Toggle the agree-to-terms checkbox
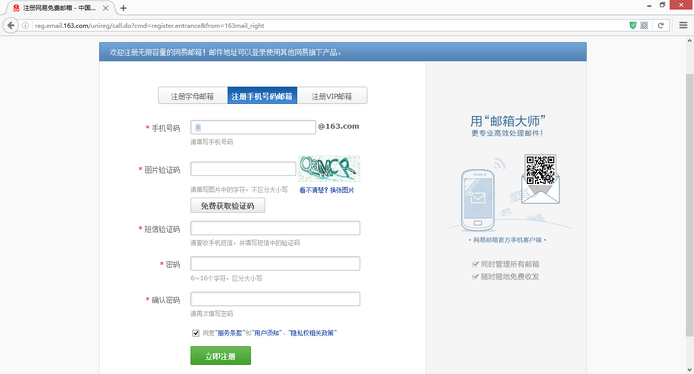The height and width of the screenshot is (374, 694). (196, 333)
